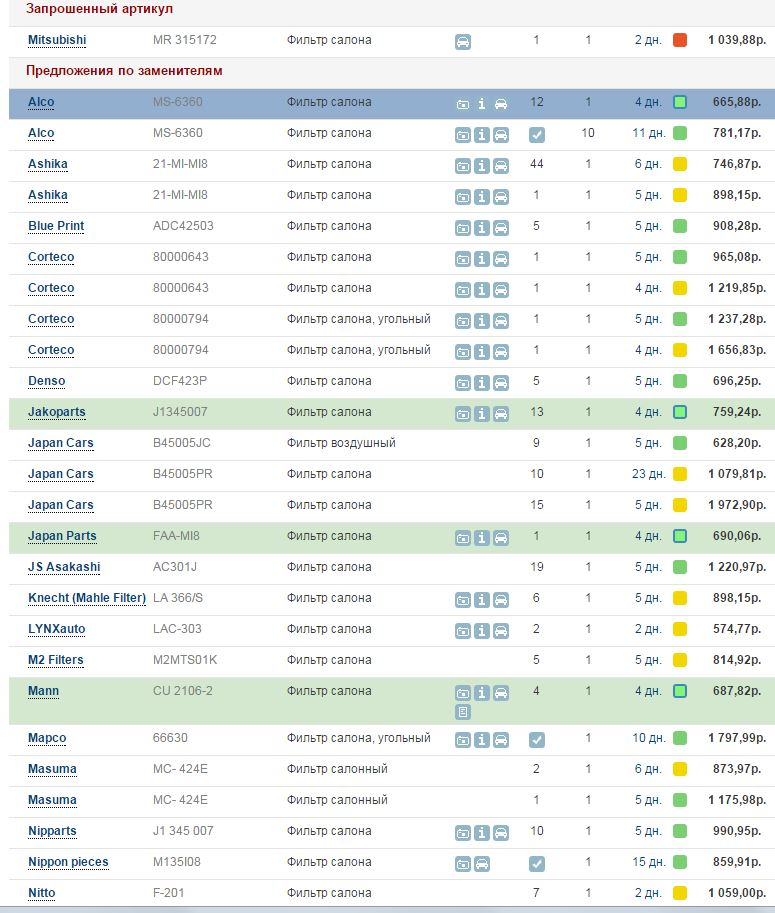Click the info icon in the Denso row
This screenshot has width=775, height=913.
pos(481,382)
